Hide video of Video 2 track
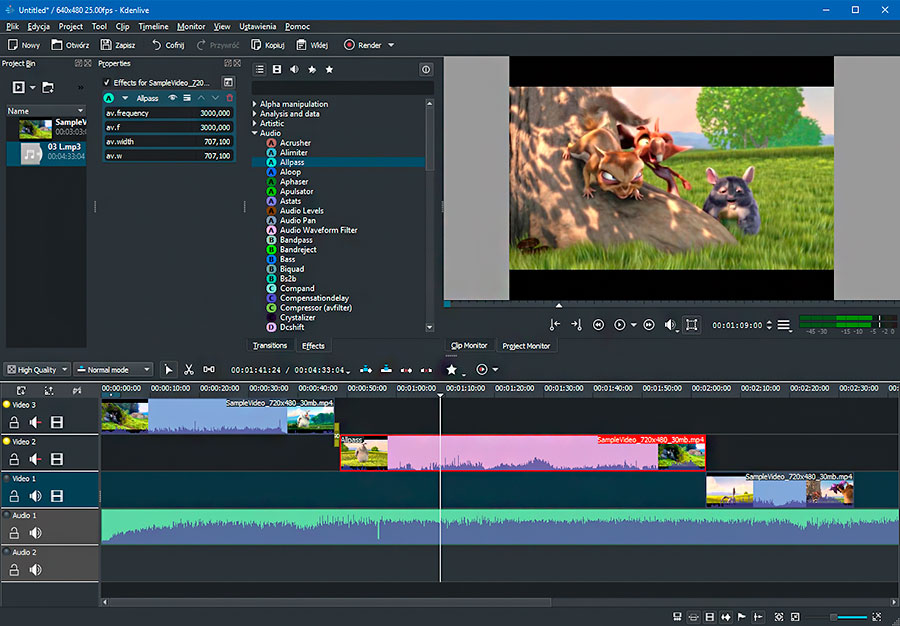Screen dimensions: 900x626 tap(57, 460)
